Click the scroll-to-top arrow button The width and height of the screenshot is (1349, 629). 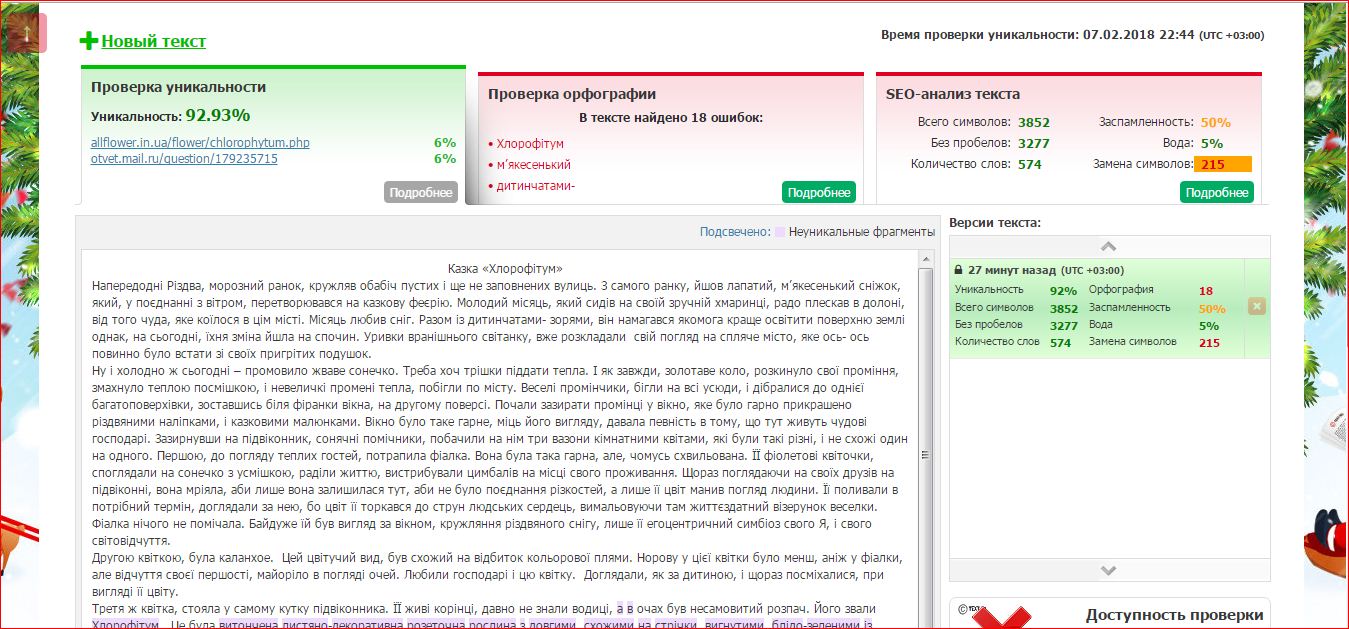click(x=26, y=33)
